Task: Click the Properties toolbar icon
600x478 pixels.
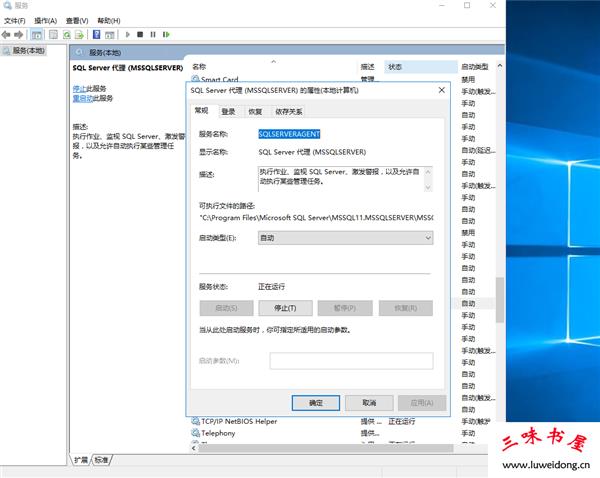Action: click(53, 35)
